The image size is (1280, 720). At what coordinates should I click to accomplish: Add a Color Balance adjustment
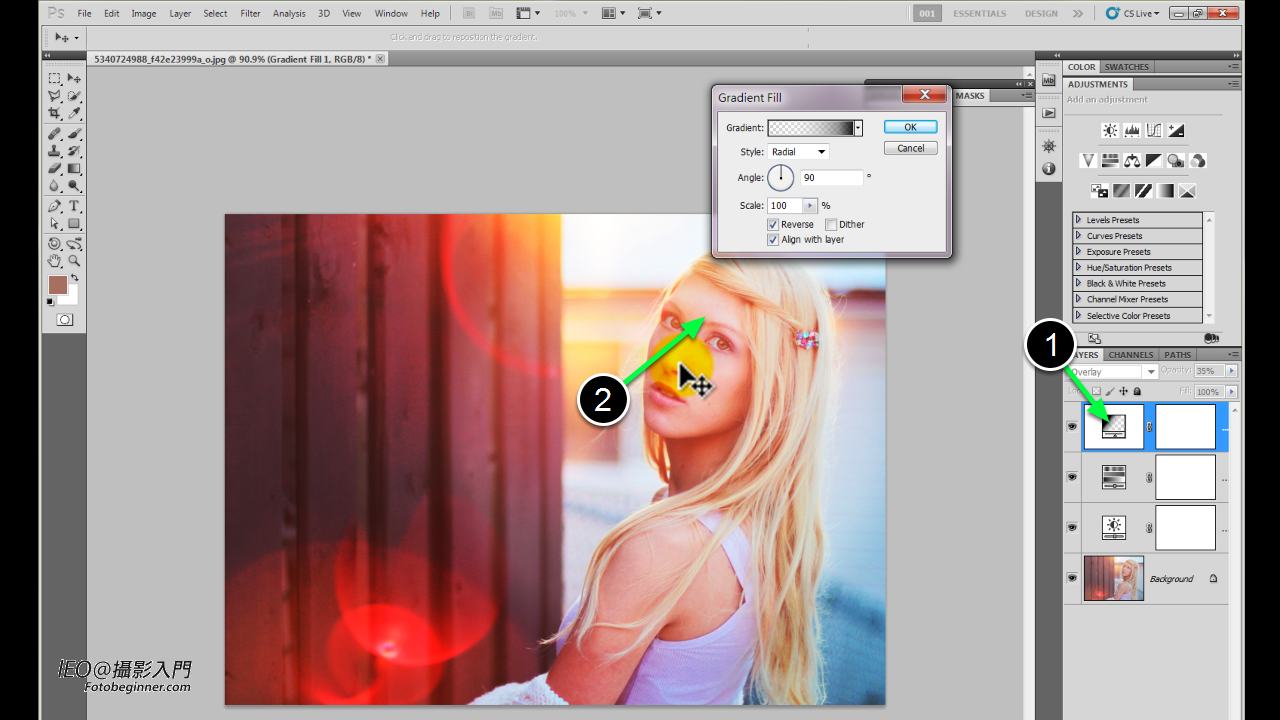click(1132, 160)
